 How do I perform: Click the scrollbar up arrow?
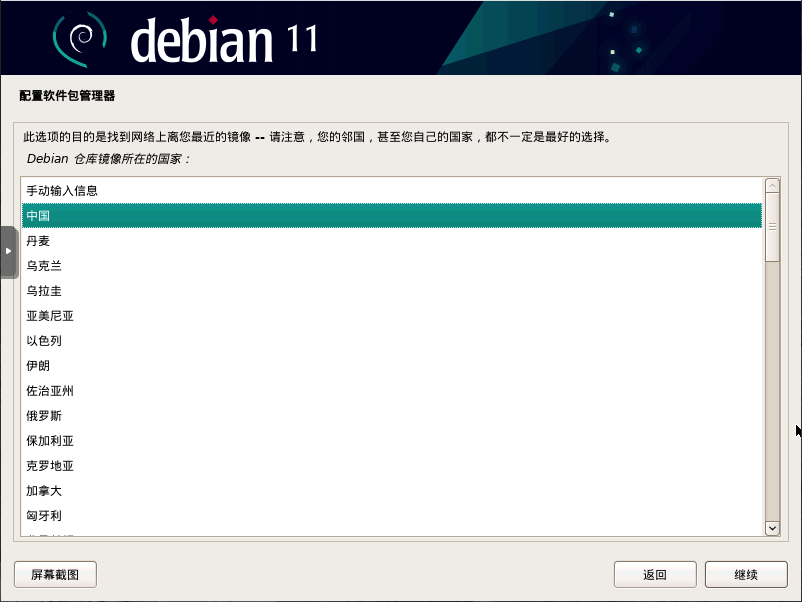point(772,185)
